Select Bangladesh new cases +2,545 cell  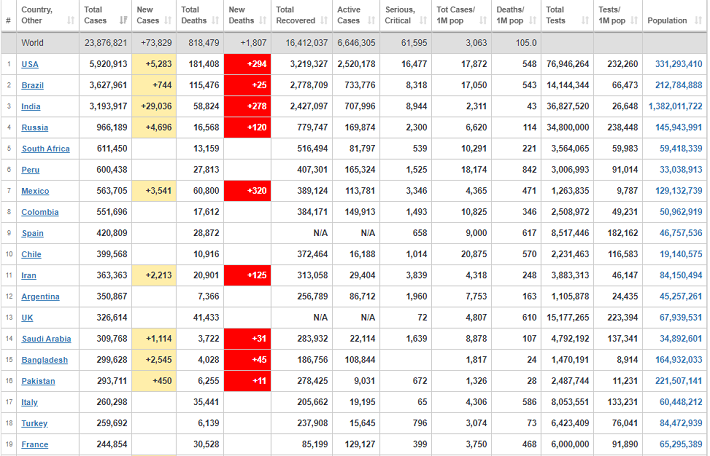[x=154, y=360]
